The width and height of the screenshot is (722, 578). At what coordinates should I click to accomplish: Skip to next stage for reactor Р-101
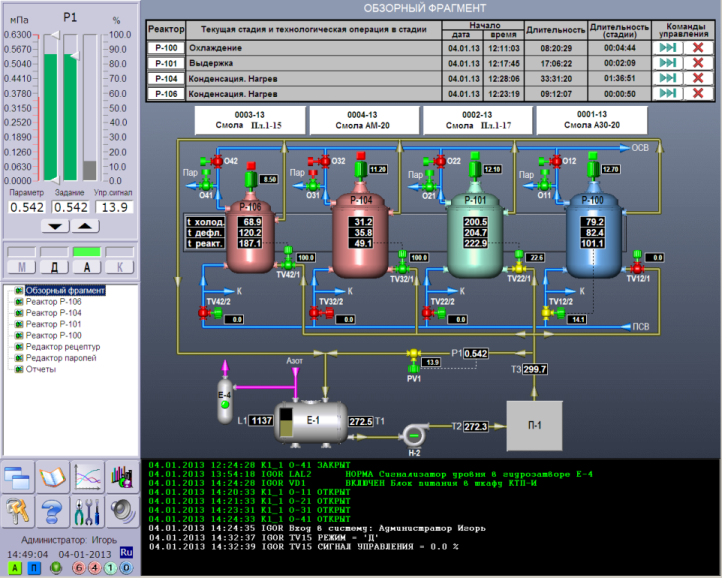tap(667, 63)
